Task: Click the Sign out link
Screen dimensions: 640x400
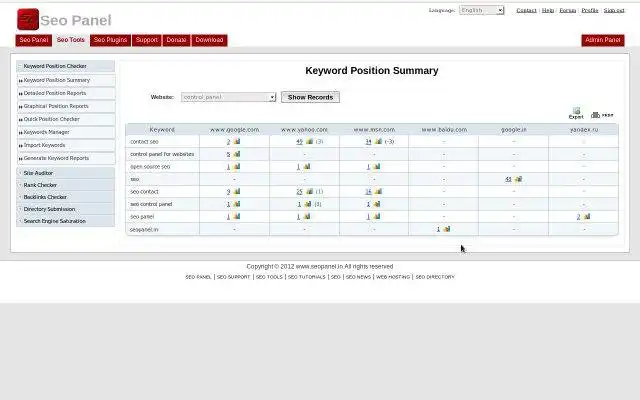Action: 614,10
